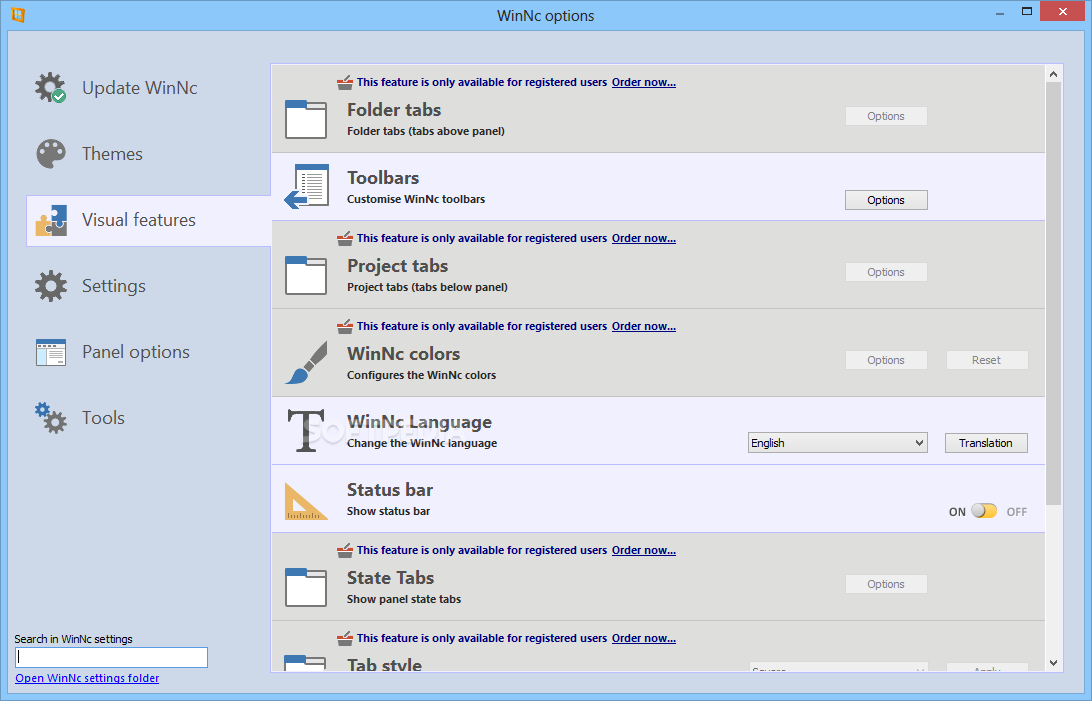Click the Themes palette icon
Image resolution: width=1092 pixels, height=701 pixels.
pyautogui.click(x=51, y=154)
